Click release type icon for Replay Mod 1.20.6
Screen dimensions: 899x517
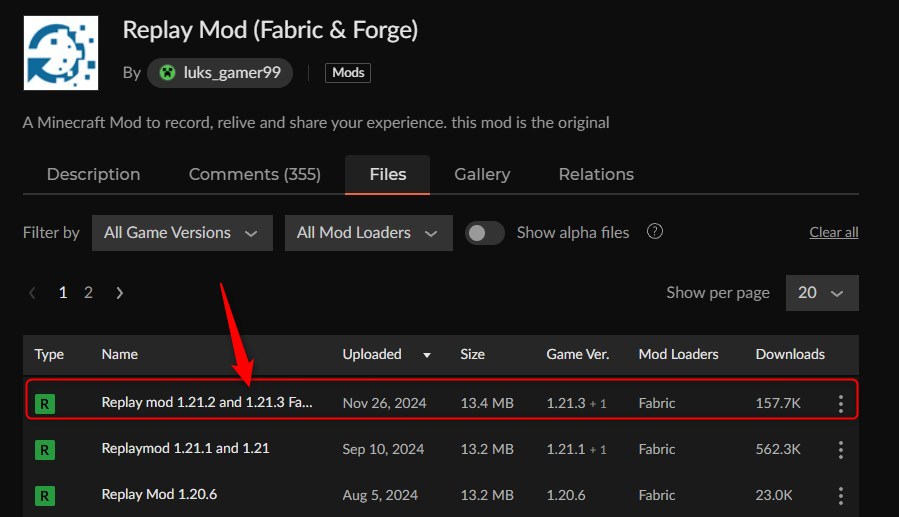pyautogui.click(x=44, y=495)
